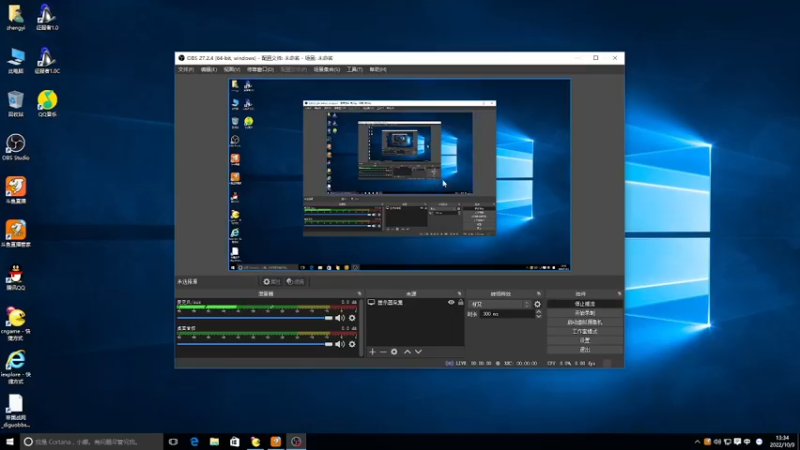The image size is (800, 450).
Task: Adjust the microphone volume slider
Action: click(x=255, y=318)
